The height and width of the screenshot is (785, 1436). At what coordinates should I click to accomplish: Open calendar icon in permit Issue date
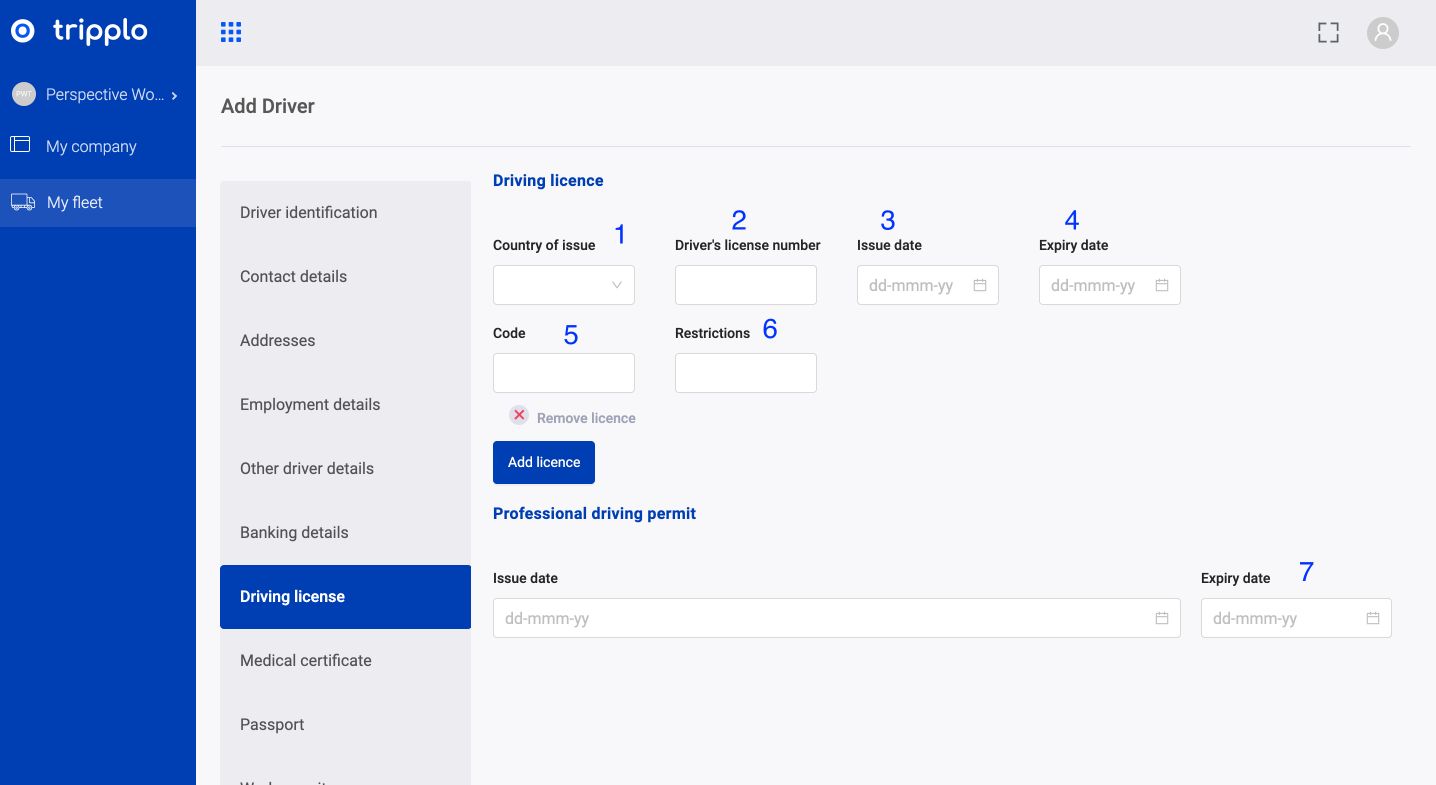1162,618
